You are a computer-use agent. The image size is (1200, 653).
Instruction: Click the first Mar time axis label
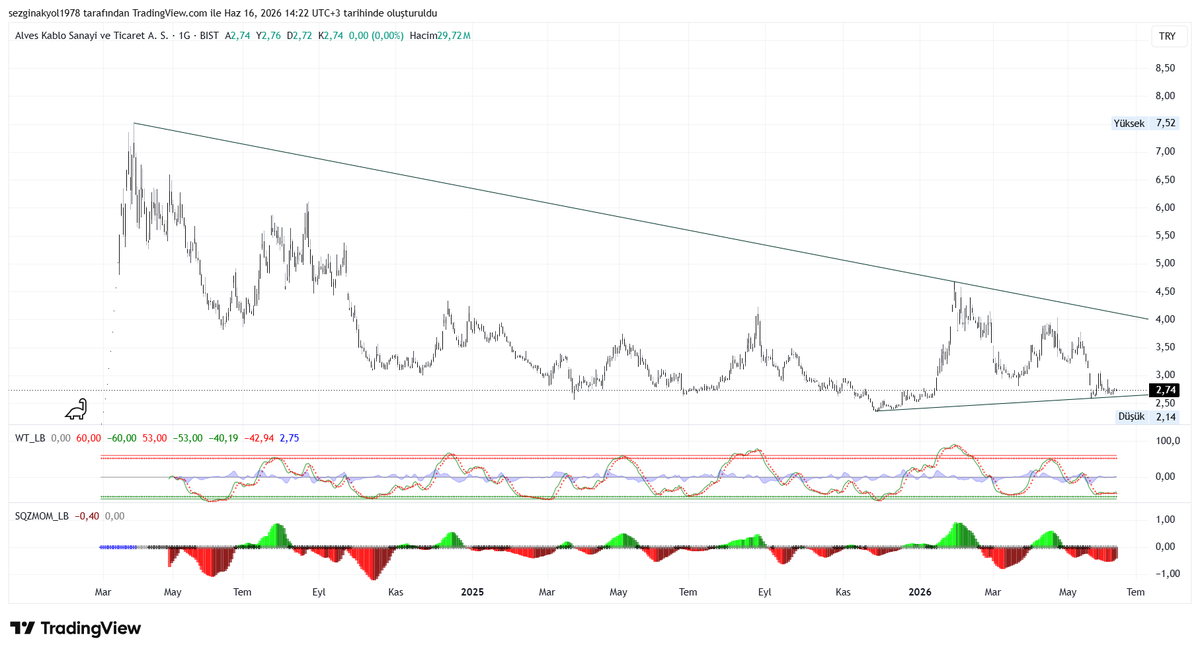[103, 592]
